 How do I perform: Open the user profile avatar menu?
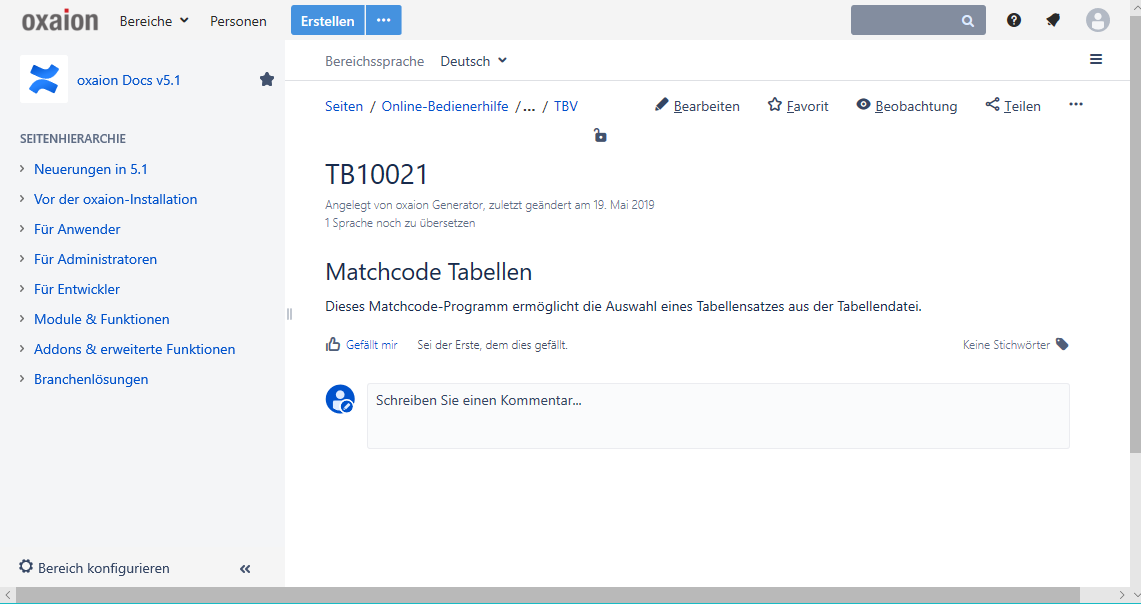1097,20
